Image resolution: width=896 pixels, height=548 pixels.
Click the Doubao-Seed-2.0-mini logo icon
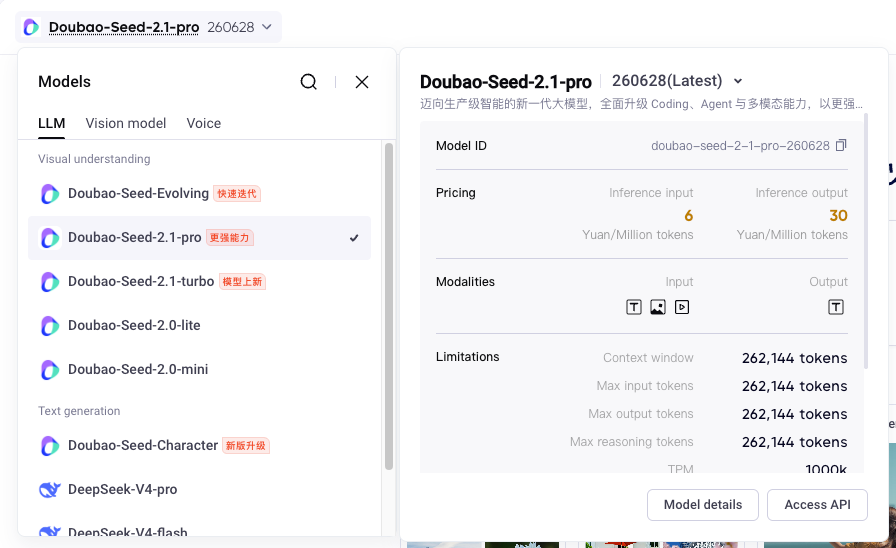tap(50, 370)
